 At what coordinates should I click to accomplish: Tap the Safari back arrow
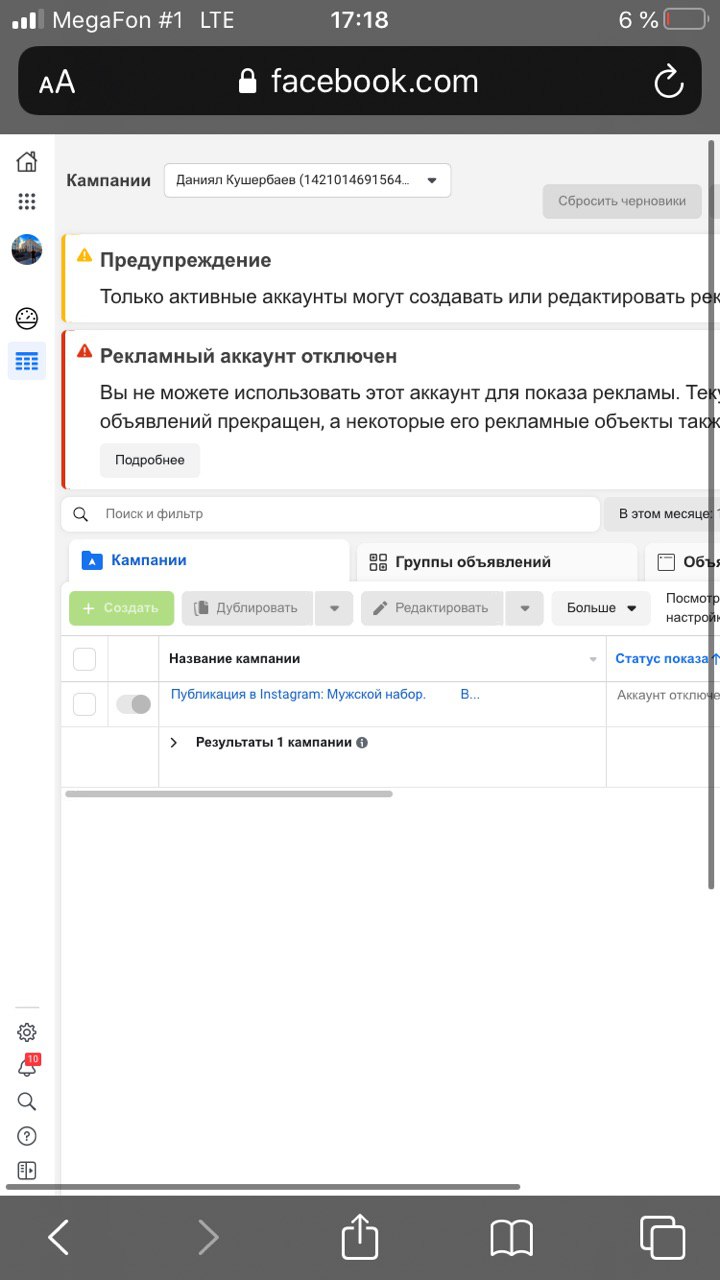pos(59,1238)
